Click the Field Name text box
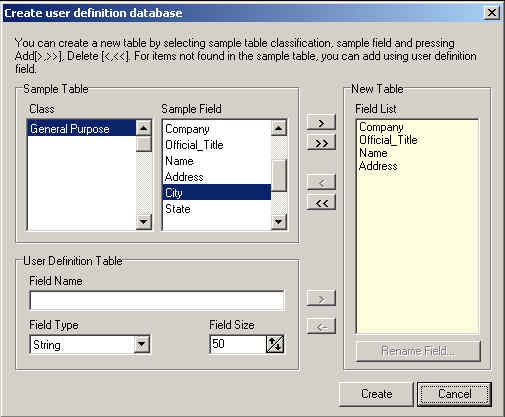The image size is (505, 417). tap(157, 300)
